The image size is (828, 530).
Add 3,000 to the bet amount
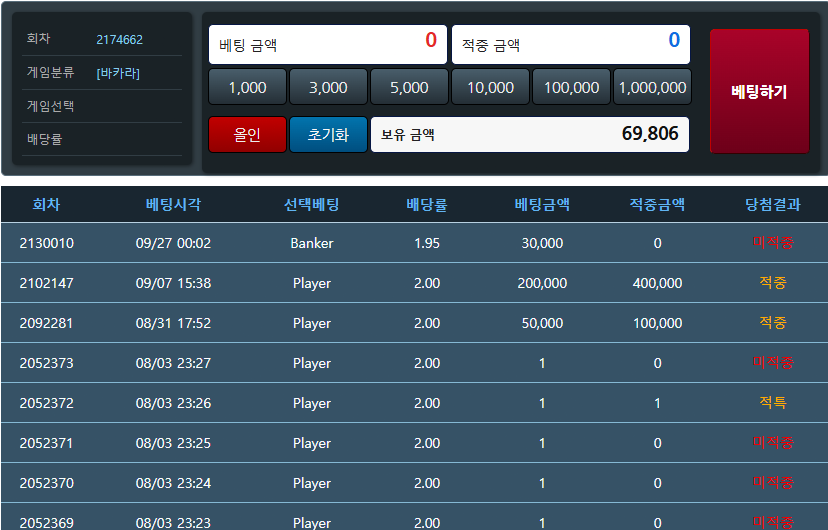[328, 87]
